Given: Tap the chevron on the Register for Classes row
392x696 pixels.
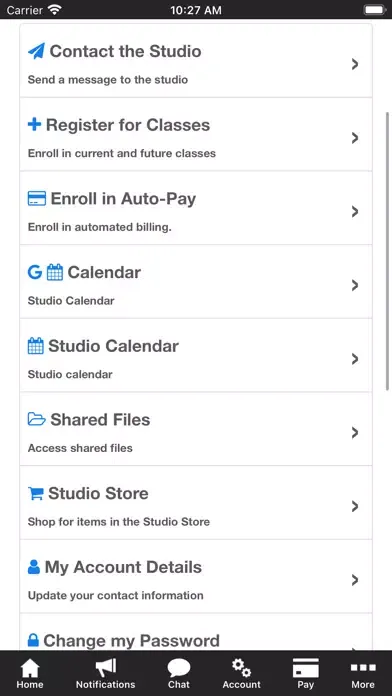Looking at the screenshot, I should [355, 138].
